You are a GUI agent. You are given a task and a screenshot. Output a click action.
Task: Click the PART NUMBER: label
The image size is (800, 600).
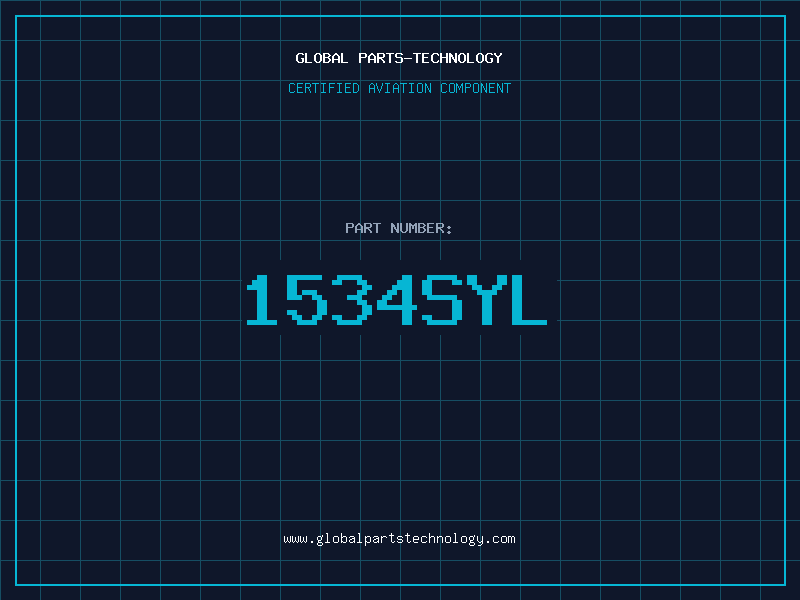[x=398, y=228]
